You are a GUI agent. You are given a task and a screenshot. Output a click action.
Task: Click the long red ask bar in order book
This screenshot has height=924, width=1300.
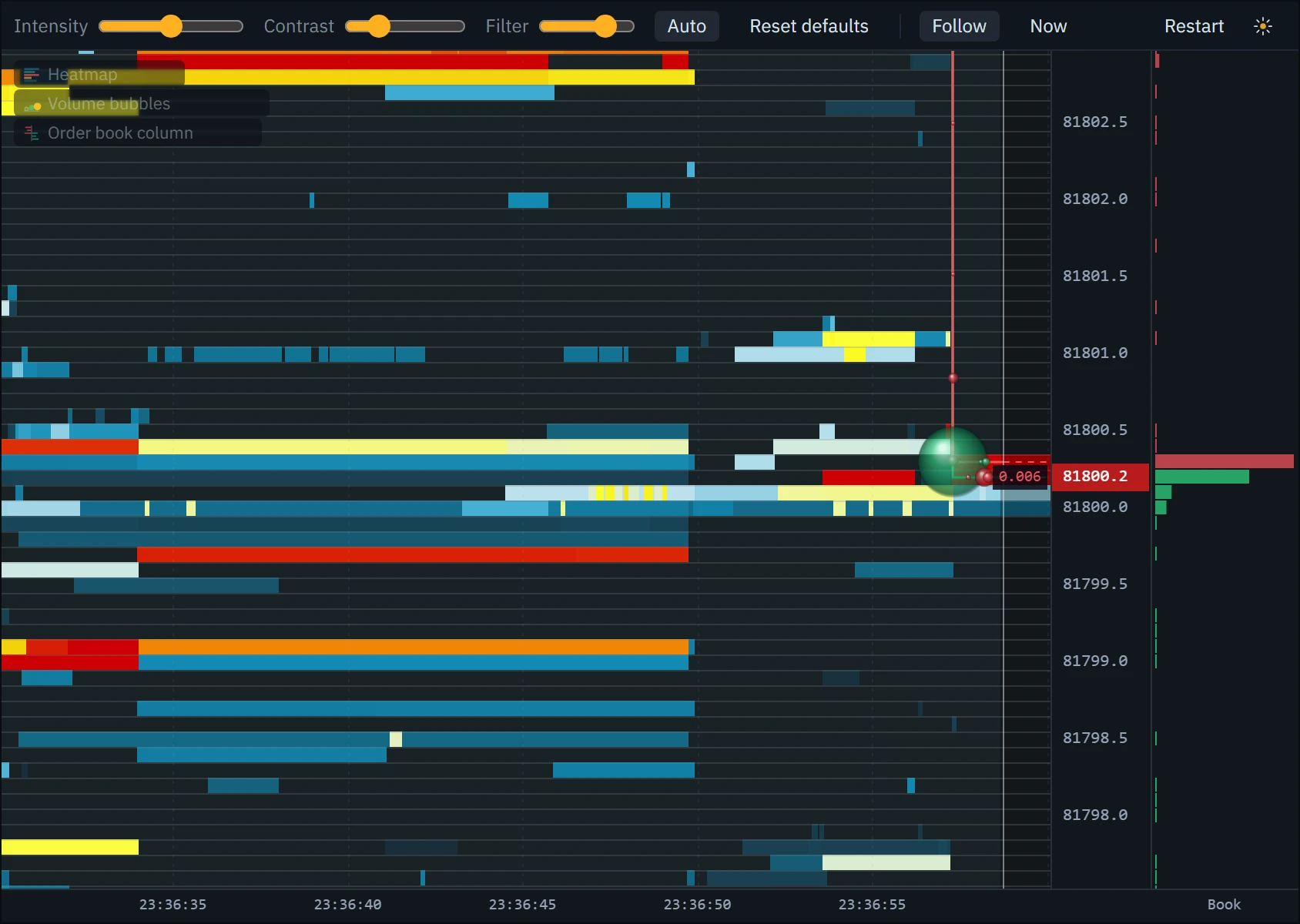pyautogui.click(x=1224, y=461)
